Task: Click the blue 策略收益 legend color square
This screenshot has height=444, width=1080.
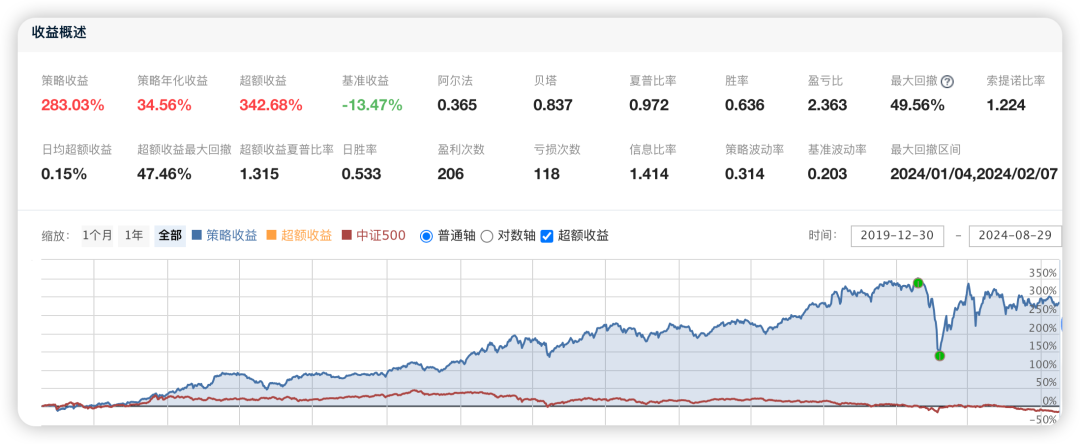Action: [197, 235]
